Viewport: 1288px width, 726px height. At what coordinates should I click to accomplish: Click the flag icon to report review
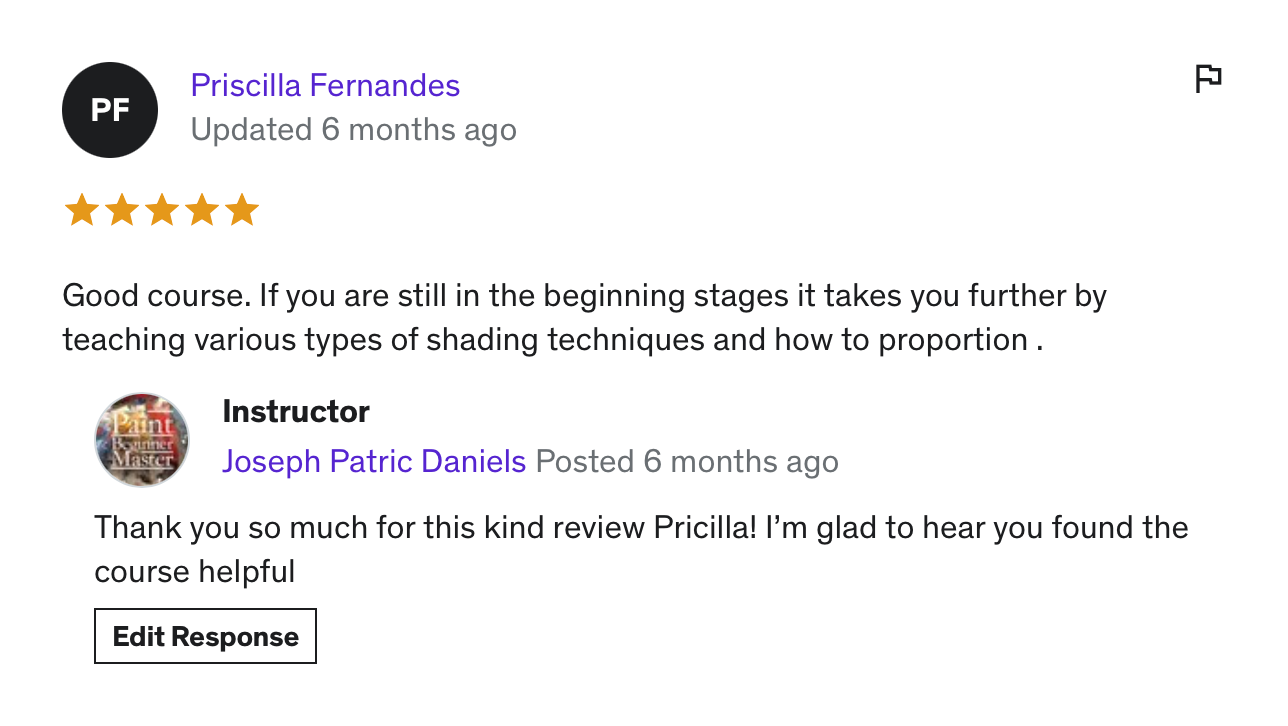point(1208,78)
